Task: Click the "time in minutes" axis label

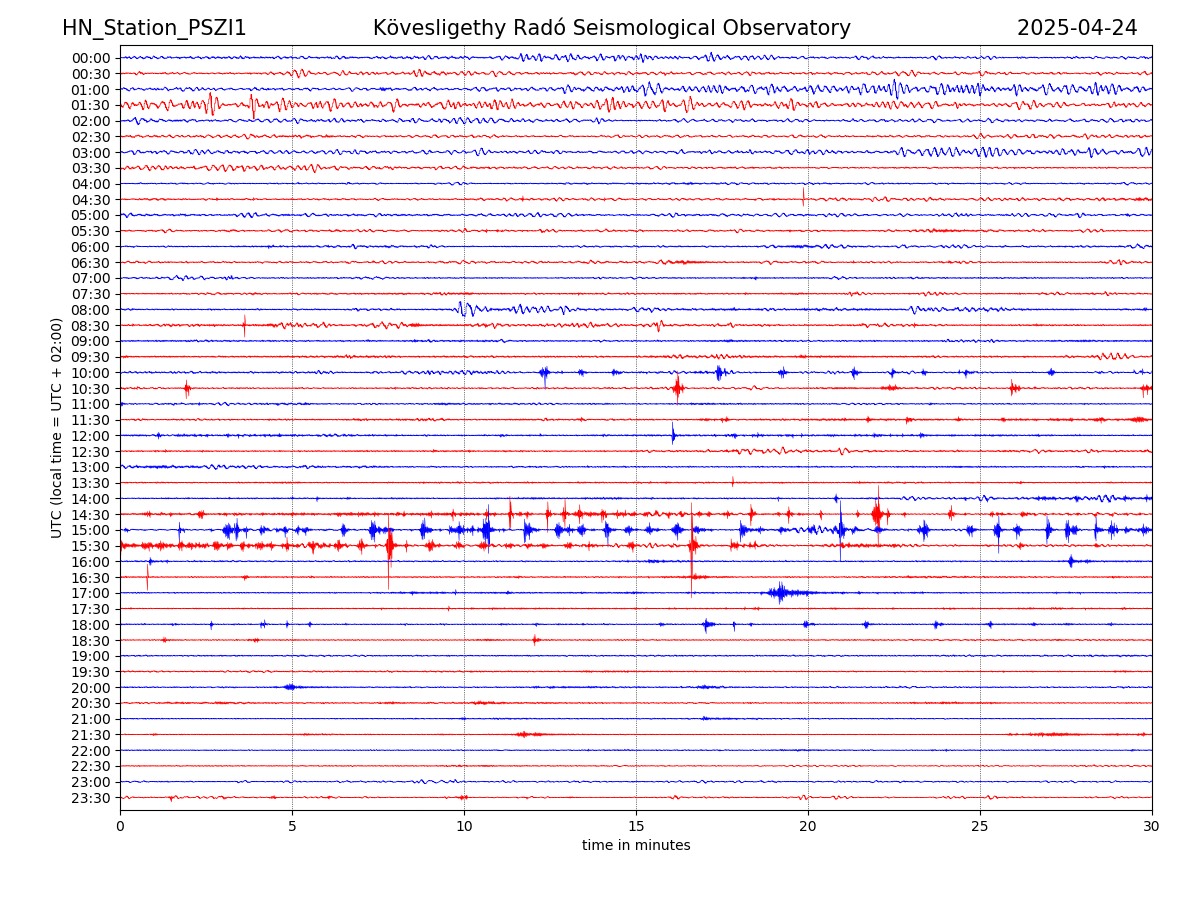Action: pyautogui.click(x=636, y=846)
